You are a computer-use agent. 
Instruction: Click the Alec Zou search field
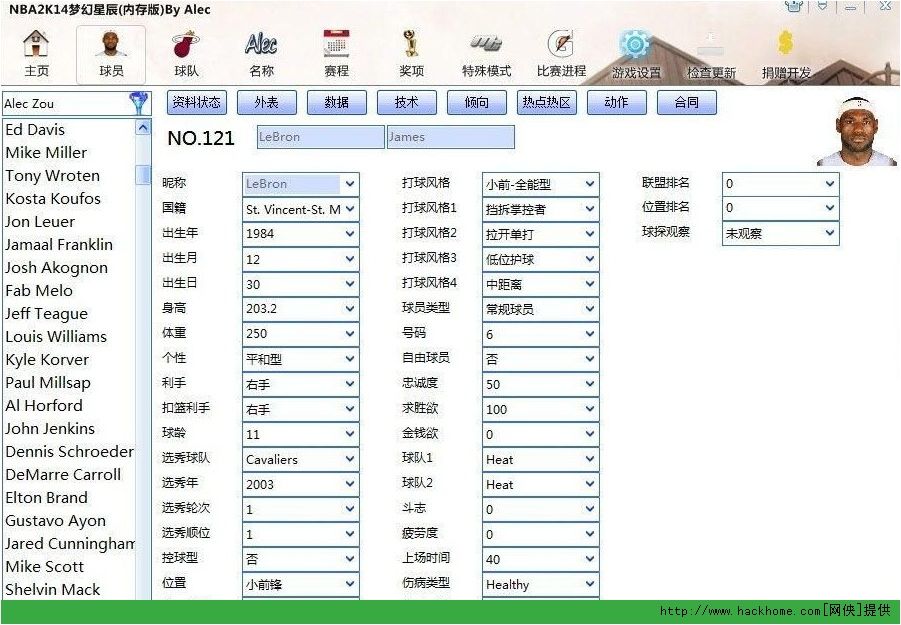pos(66,104)
